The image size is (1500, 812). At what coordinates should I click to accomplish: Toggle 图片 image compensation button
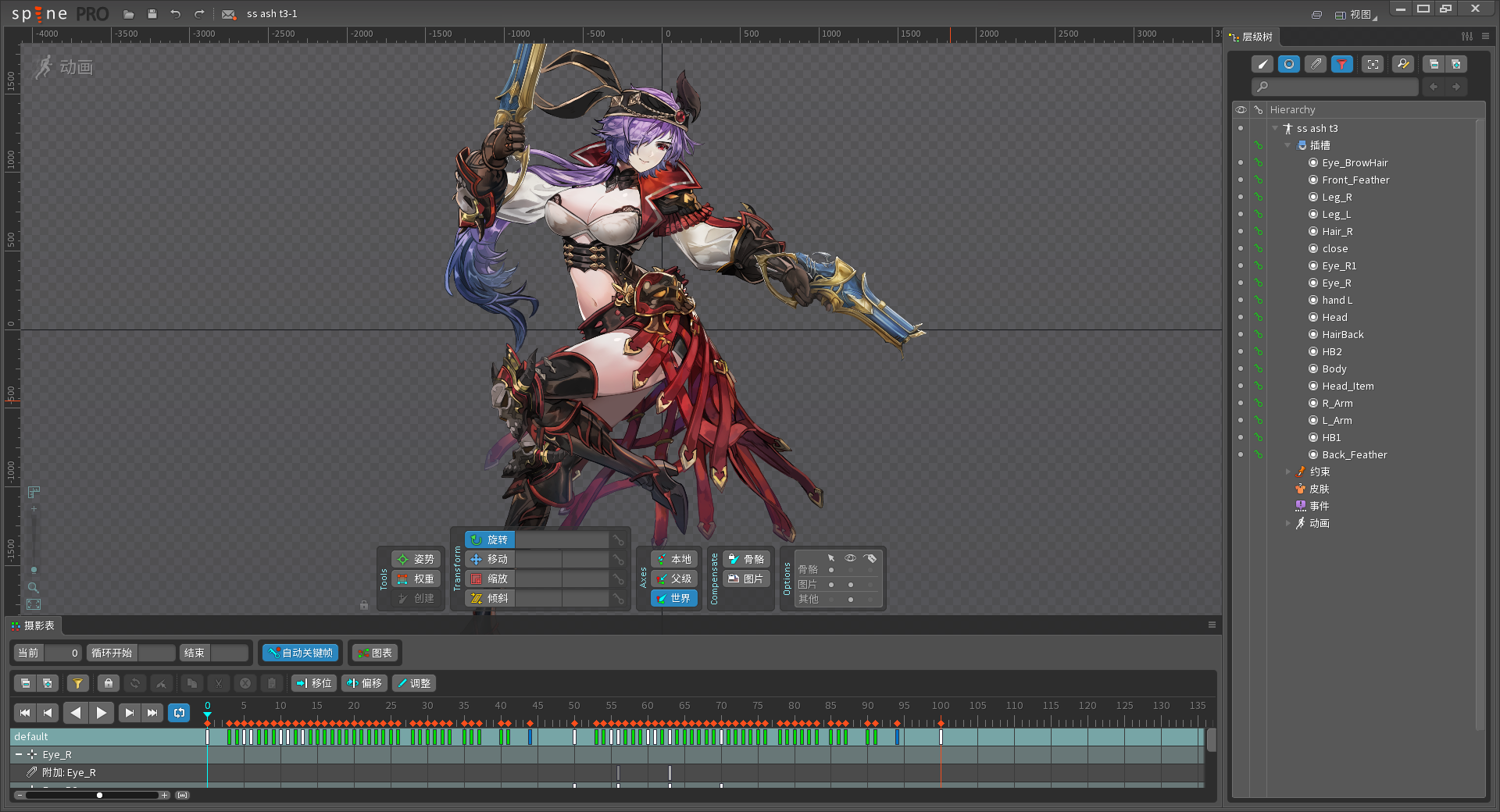(x=747, y=579)
